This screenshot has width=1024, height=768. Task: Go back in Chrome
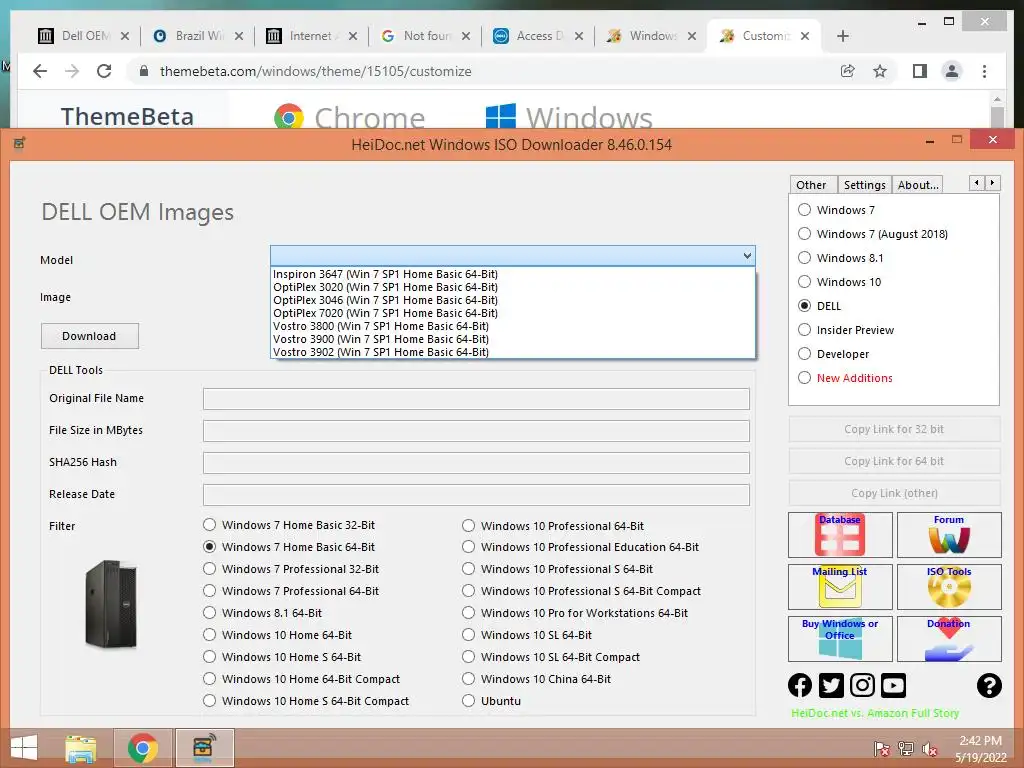40,71
